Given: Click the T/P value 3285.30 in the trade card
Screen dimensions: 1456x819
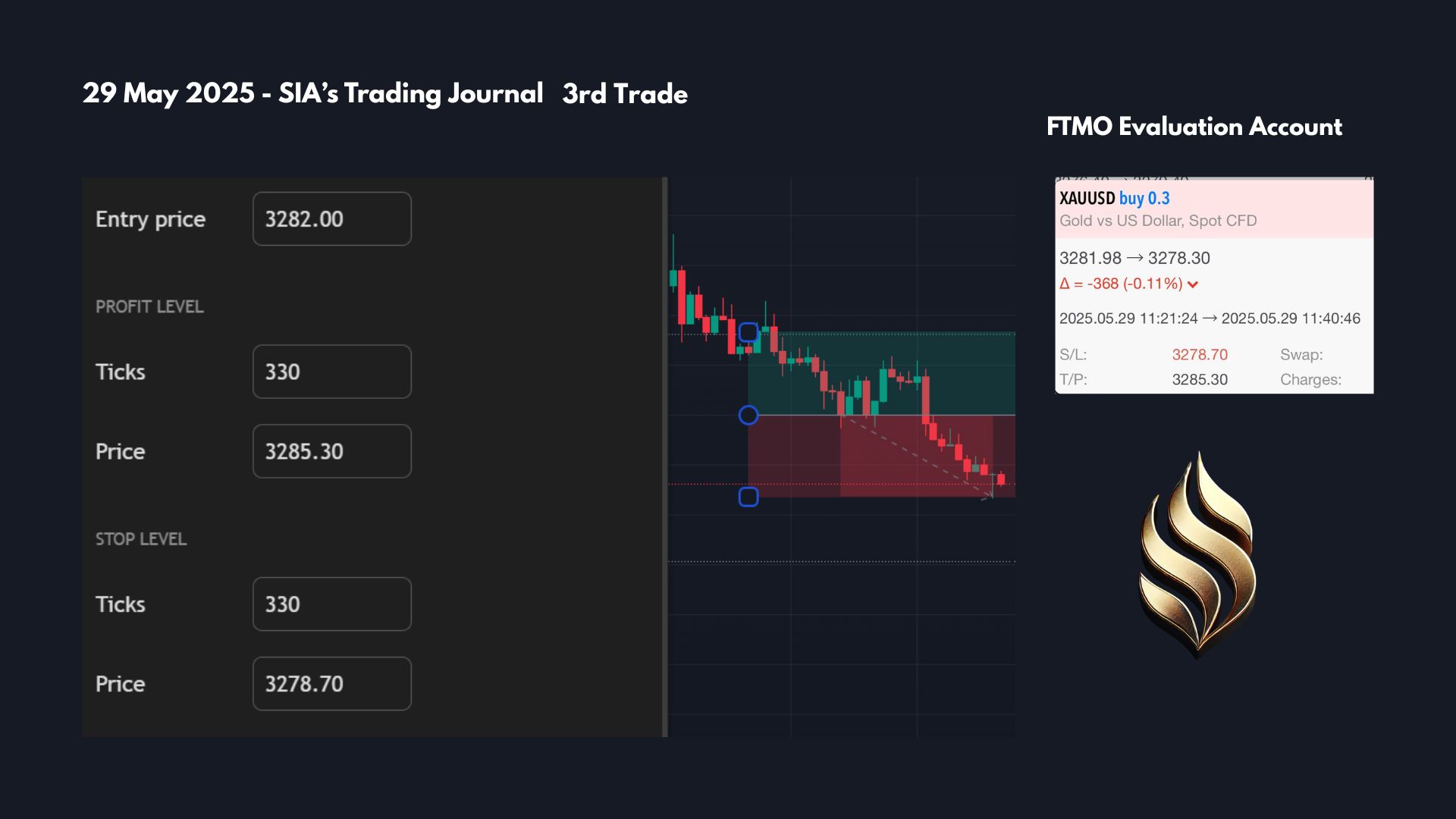Looking at the screenshot, I should click(1200, 379).
